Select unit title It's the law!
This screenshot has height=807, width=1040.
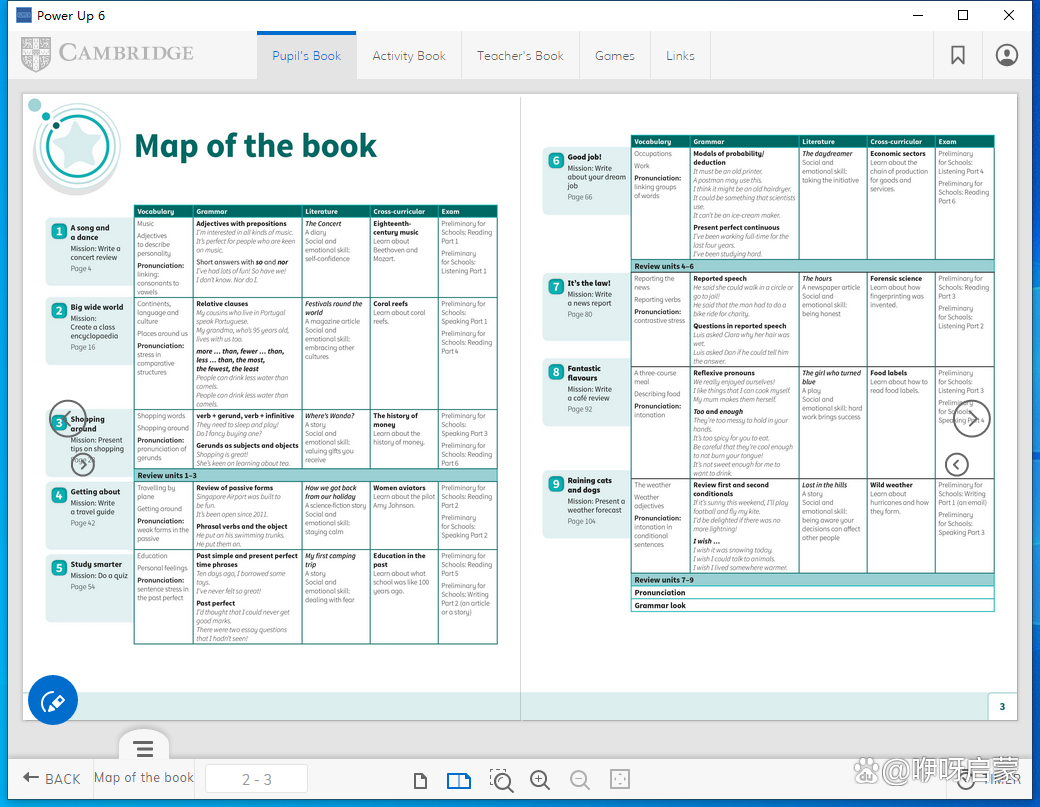click(x=589, y=283)
